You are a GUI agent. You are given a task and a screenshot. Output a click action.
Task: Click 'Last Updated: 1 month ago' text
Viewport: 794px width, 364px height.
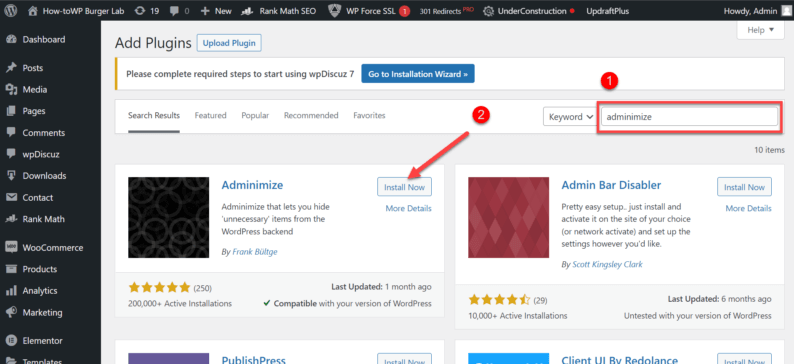click(x=381, y=287)
